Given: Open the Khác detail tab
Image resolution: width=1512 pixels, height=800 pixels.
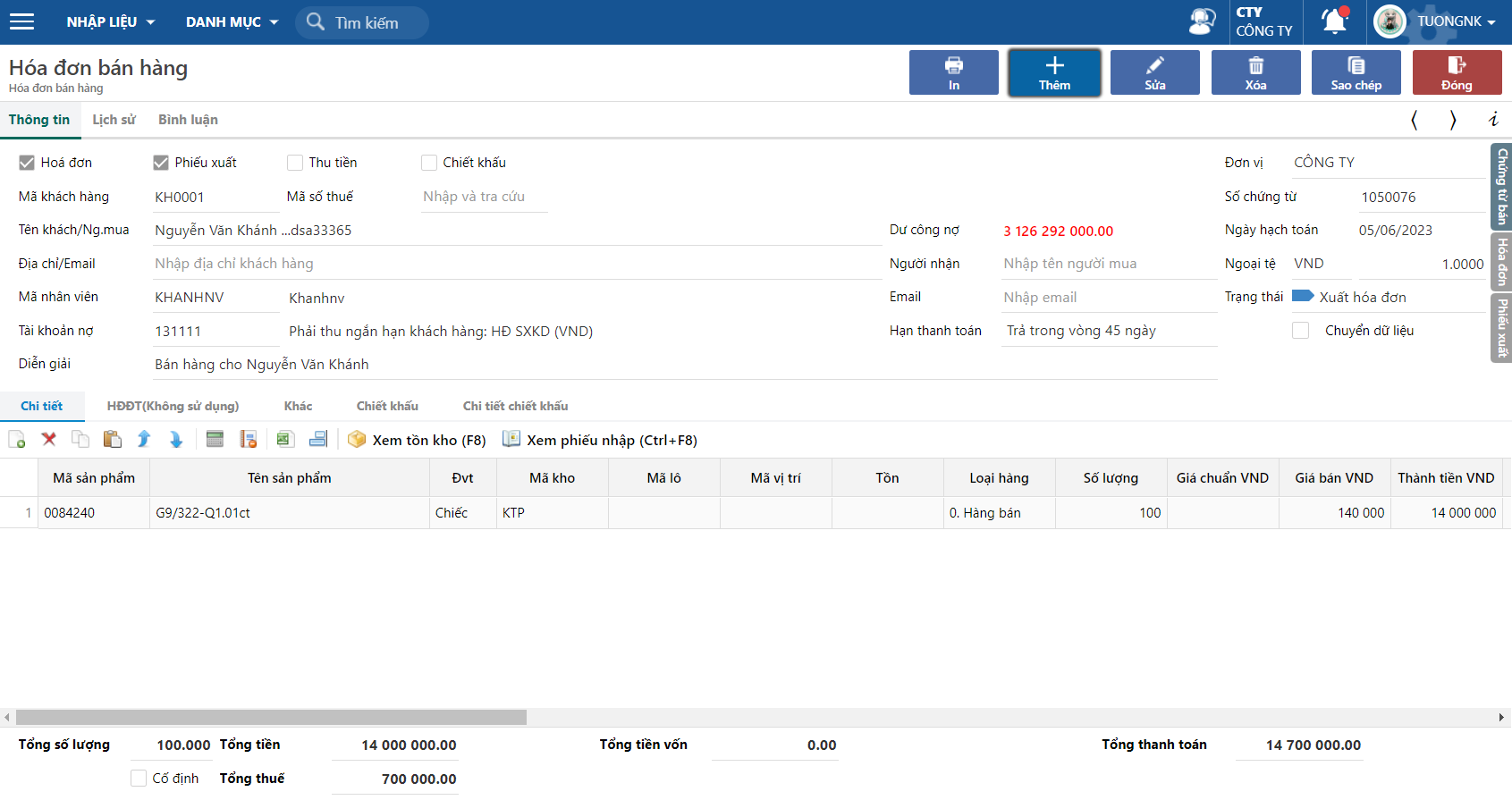Looking at the screenshot, I should pyautogui.click(x=298, y=406).
